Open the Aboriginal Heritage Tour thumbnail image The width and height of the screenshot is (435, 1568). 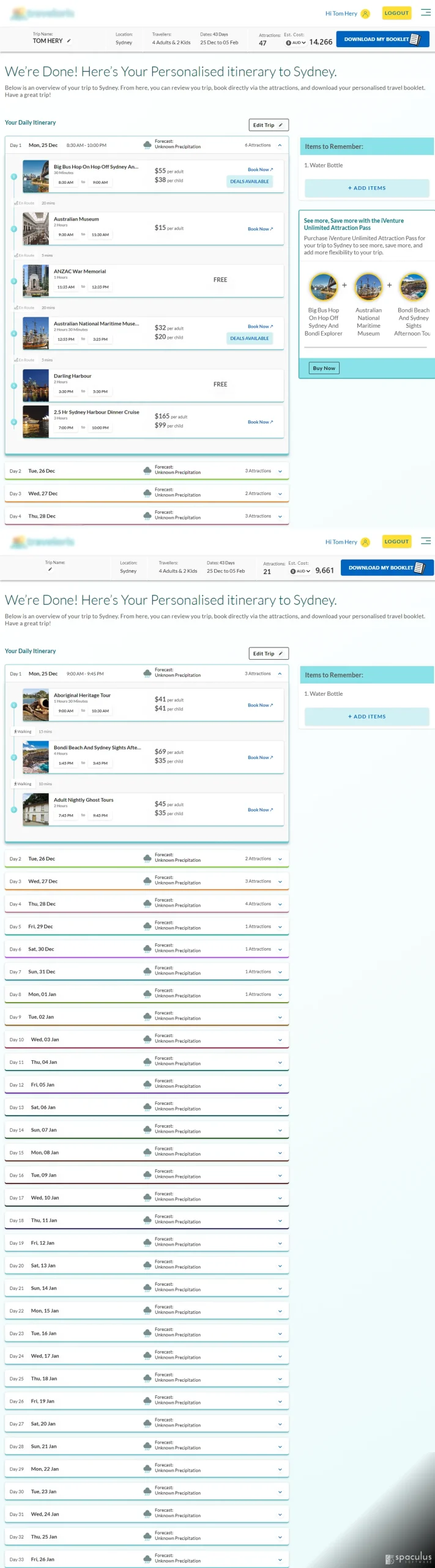[x=35, y=705]
